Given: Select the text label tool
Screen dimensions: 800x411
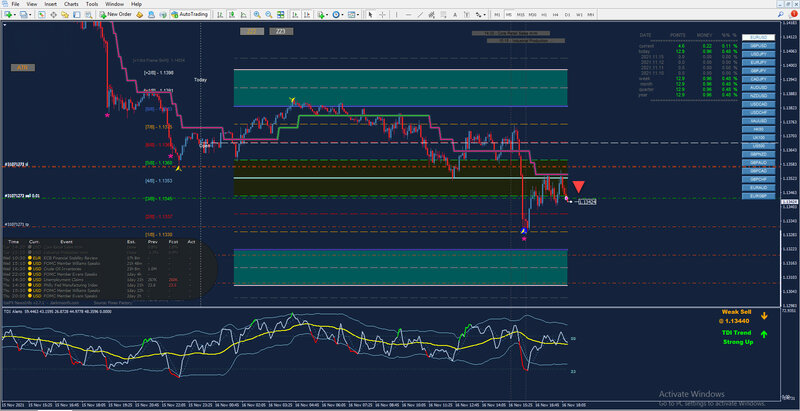Looking at the screenshot, I should [x=467, y=14].
